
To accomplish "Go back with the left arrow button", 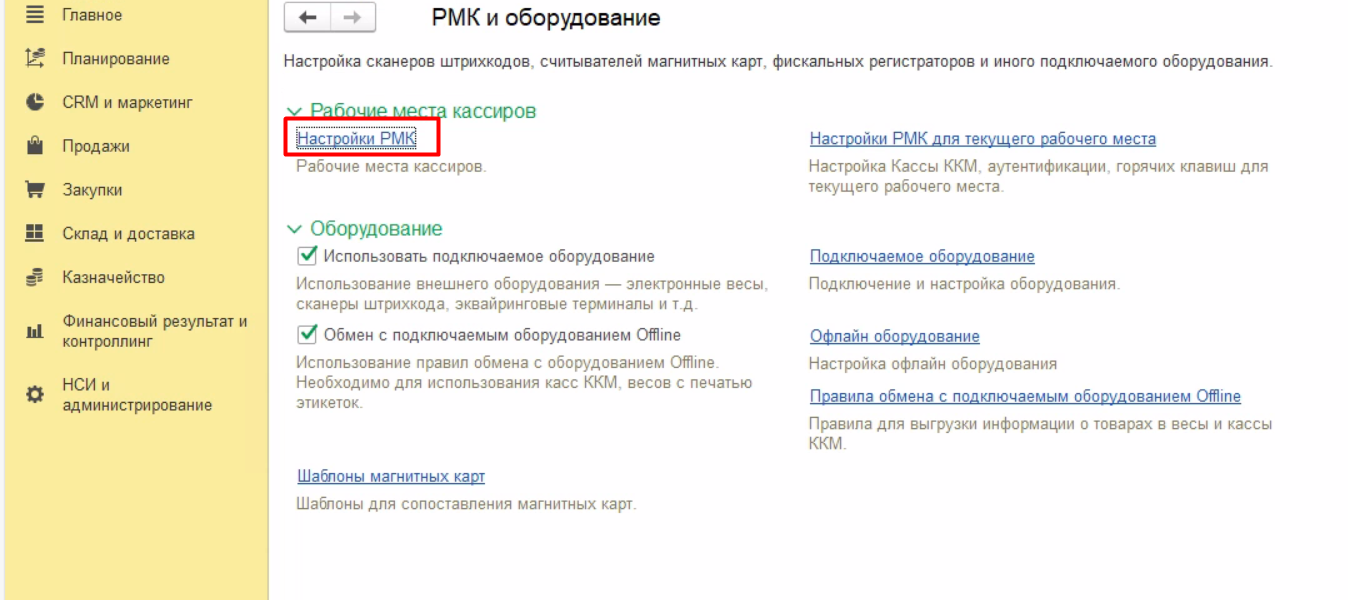I will point(308,18).
